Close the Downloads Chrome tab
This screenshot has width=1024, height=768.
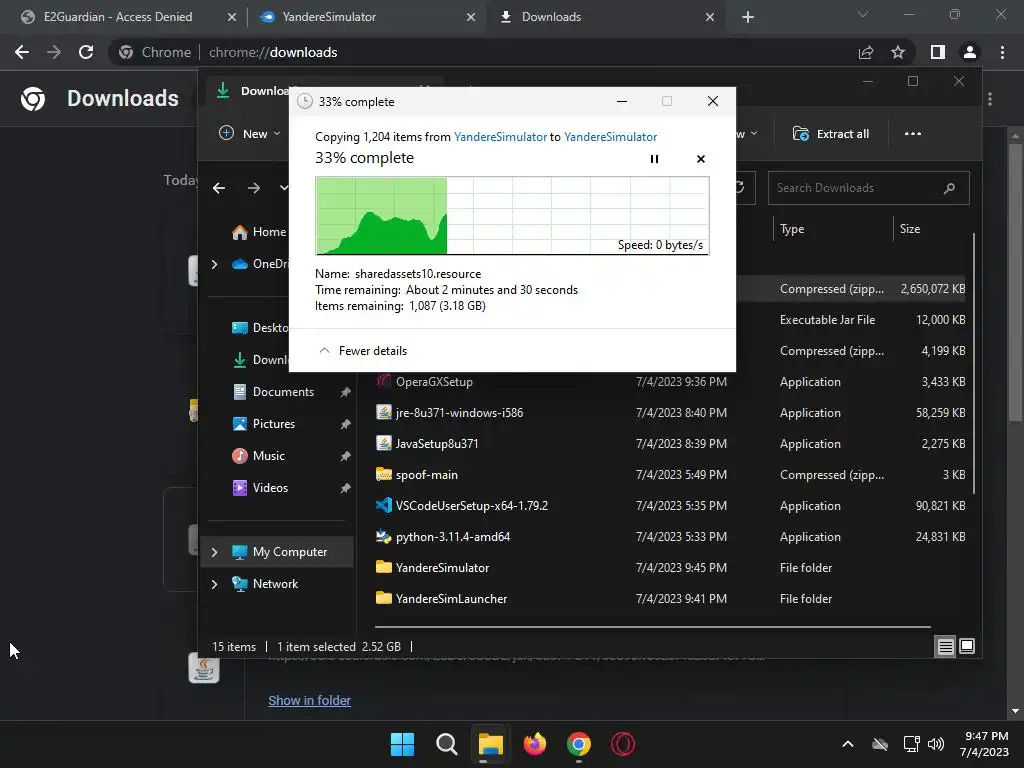click(x=710, y=17)
